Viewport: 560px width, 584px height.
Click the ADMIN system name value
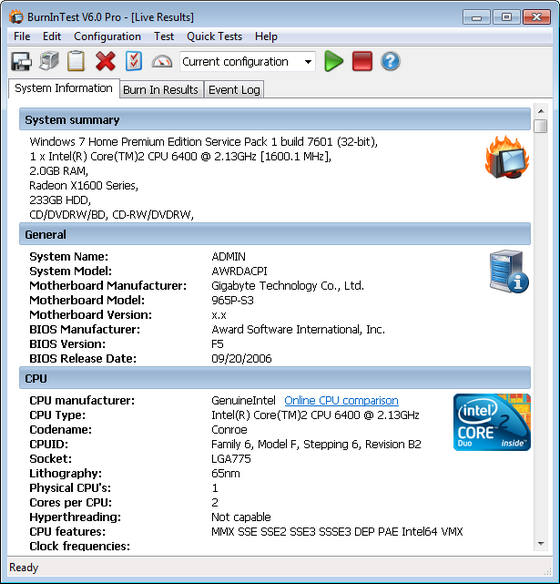click(228, 257)
